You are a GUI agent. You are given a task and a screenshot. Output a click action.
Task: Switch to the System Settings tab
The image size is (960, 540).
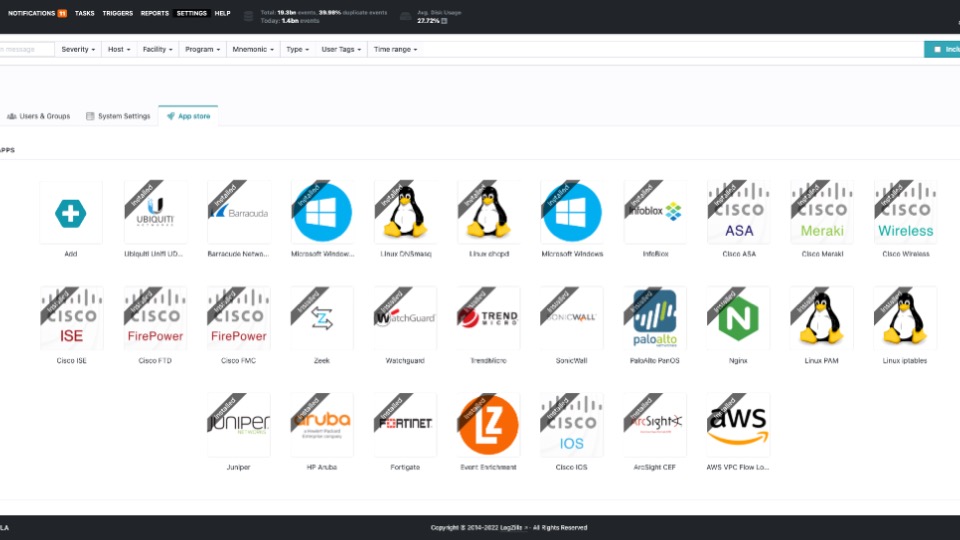pyautogui.click(x=118, y=116)
